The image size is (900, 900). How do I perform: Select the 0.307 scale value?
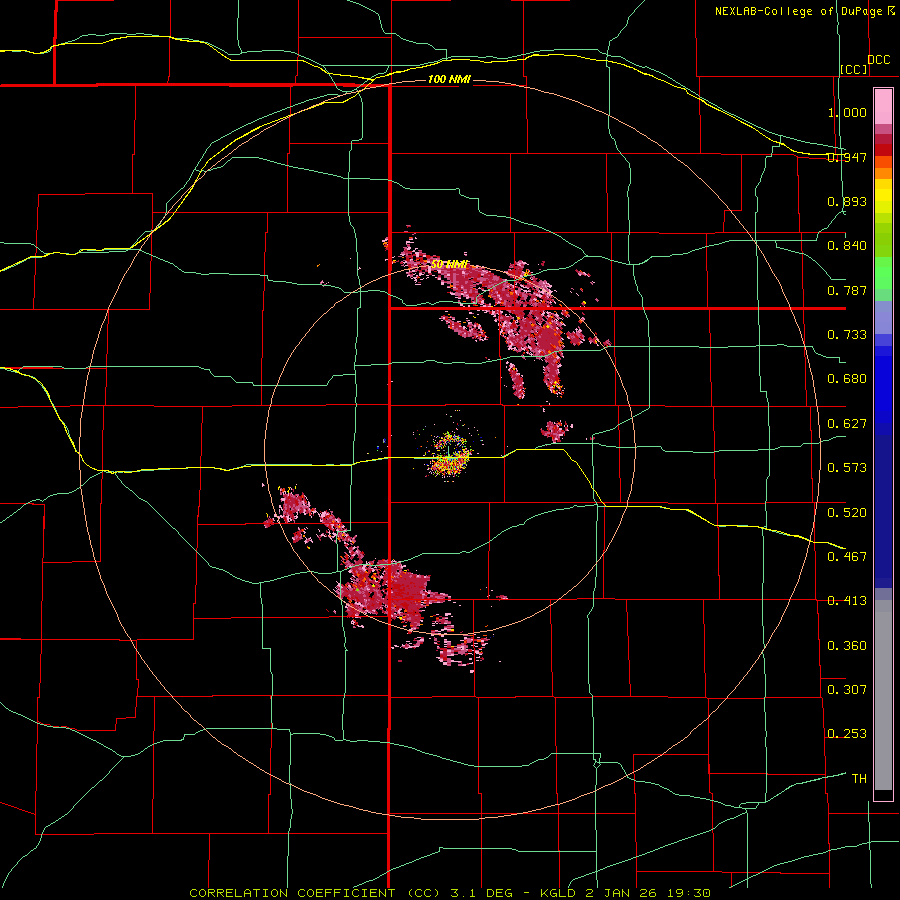pyautogui.click(x=847, y=690)
